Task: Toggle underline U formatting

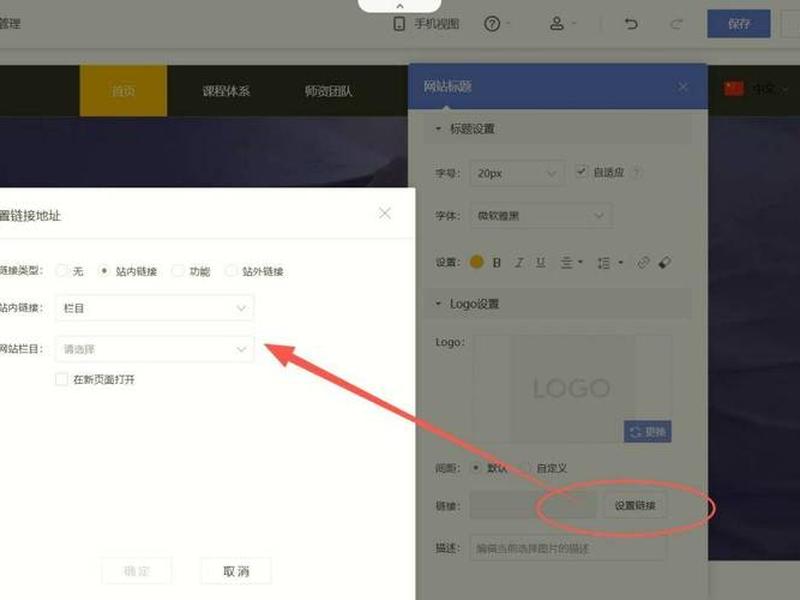Action: pyautogui.click(x=541, y=263)
